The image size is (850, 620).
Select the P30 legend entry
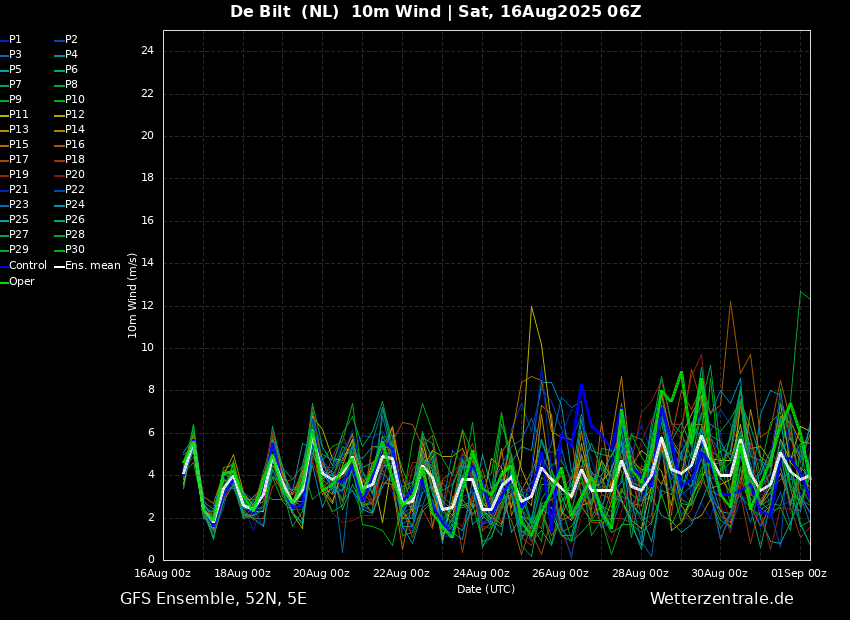(x=75, y=250)
